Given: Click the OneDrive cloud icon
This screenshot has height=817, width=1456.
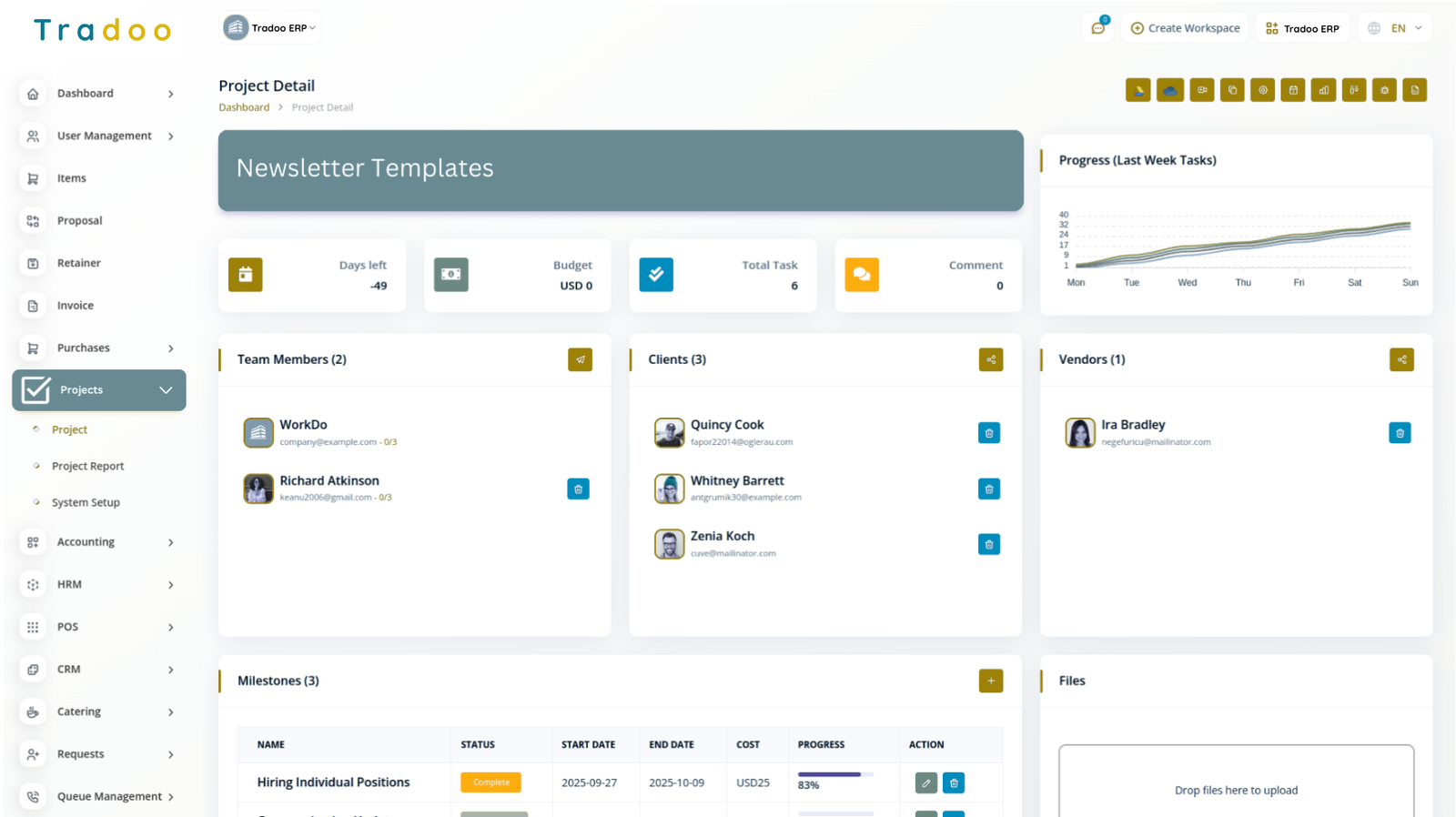Looking at the screenshot, I should (x=1169, y=90).
